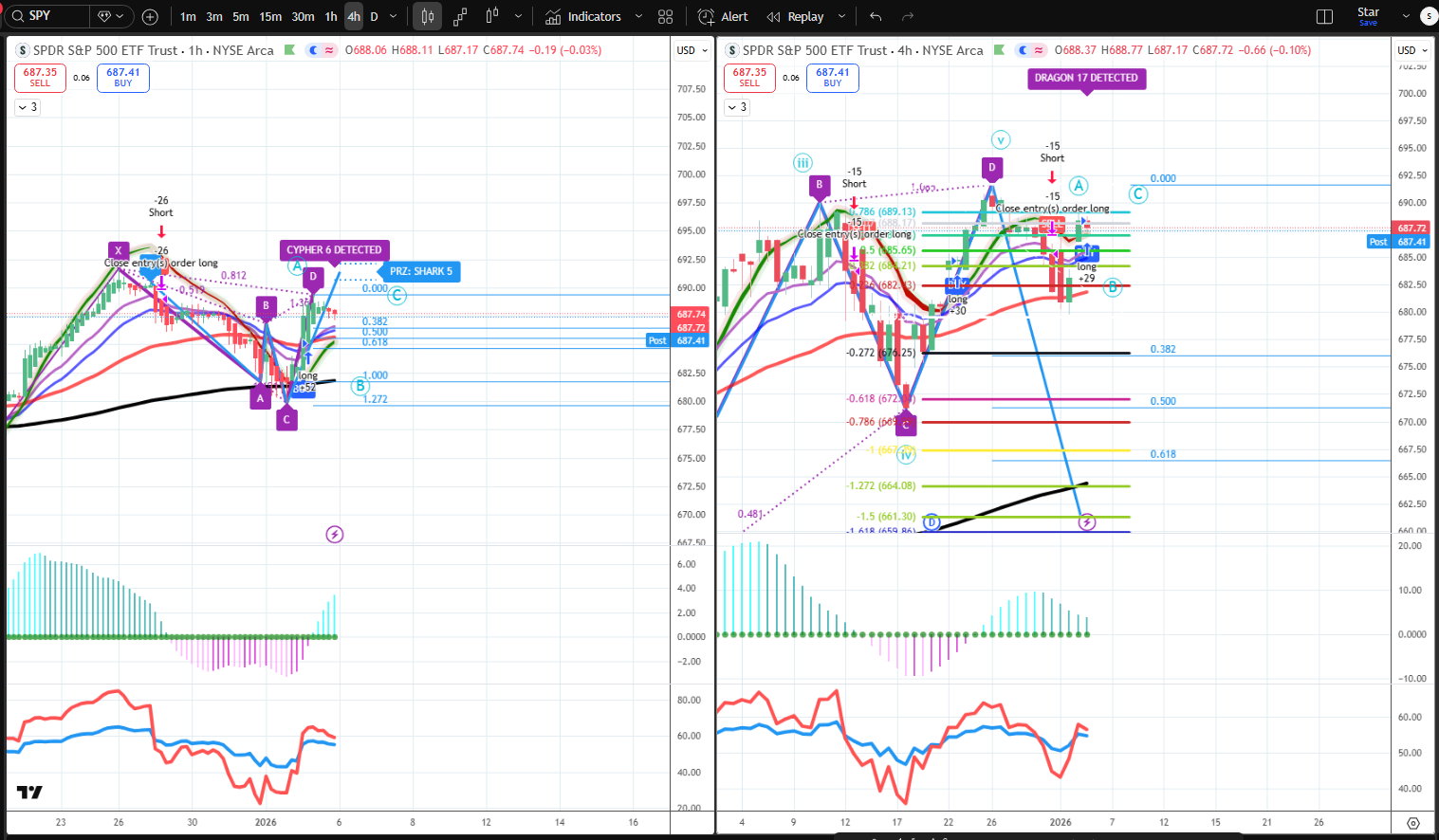This screenshot has width=1439, height=840.
Task: Expand the timeframe interval dropdown arrow
Action: pos(394,16)
